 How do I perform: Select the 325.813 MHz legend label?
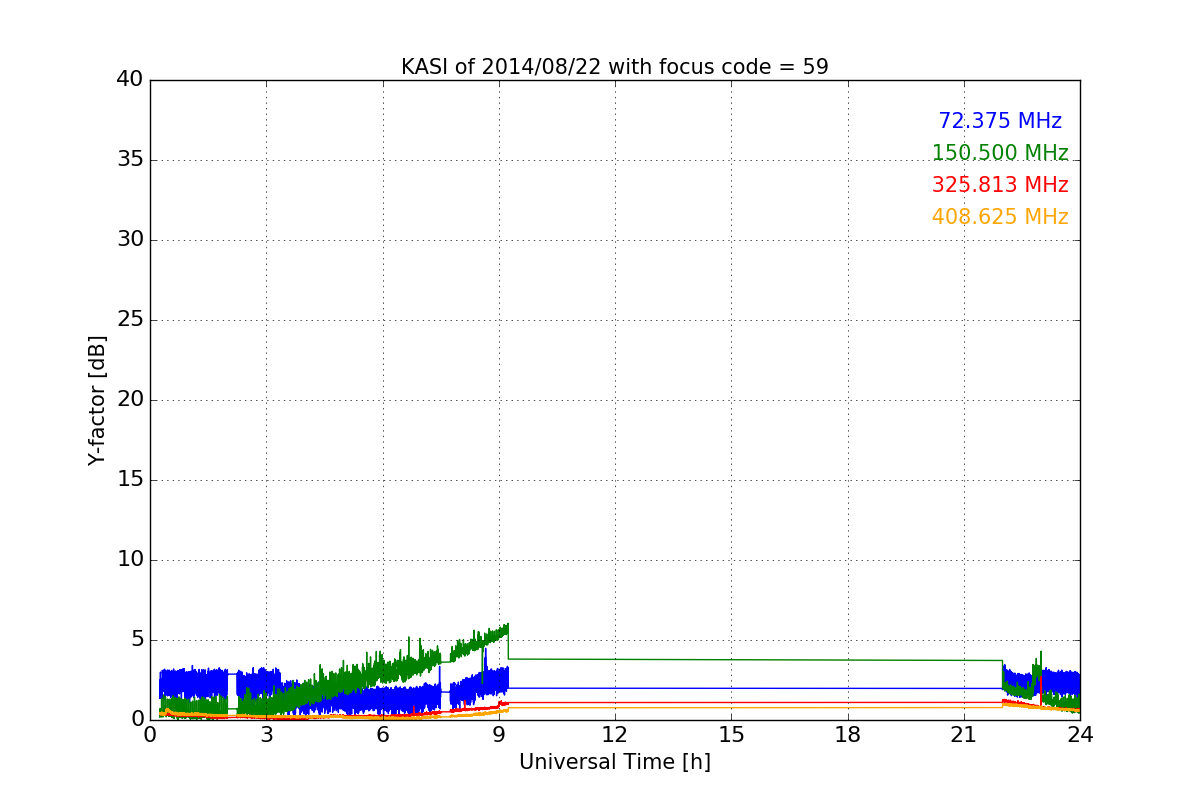point(1000,185)
